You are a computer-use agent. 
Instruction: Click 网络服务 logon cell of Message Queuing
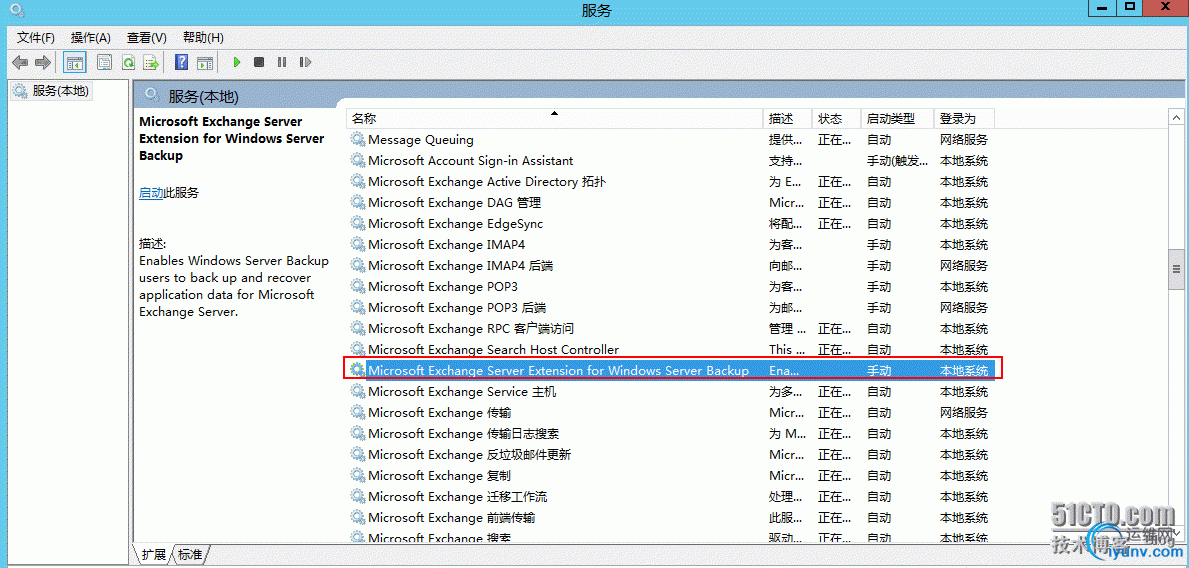tap(964, 140)
